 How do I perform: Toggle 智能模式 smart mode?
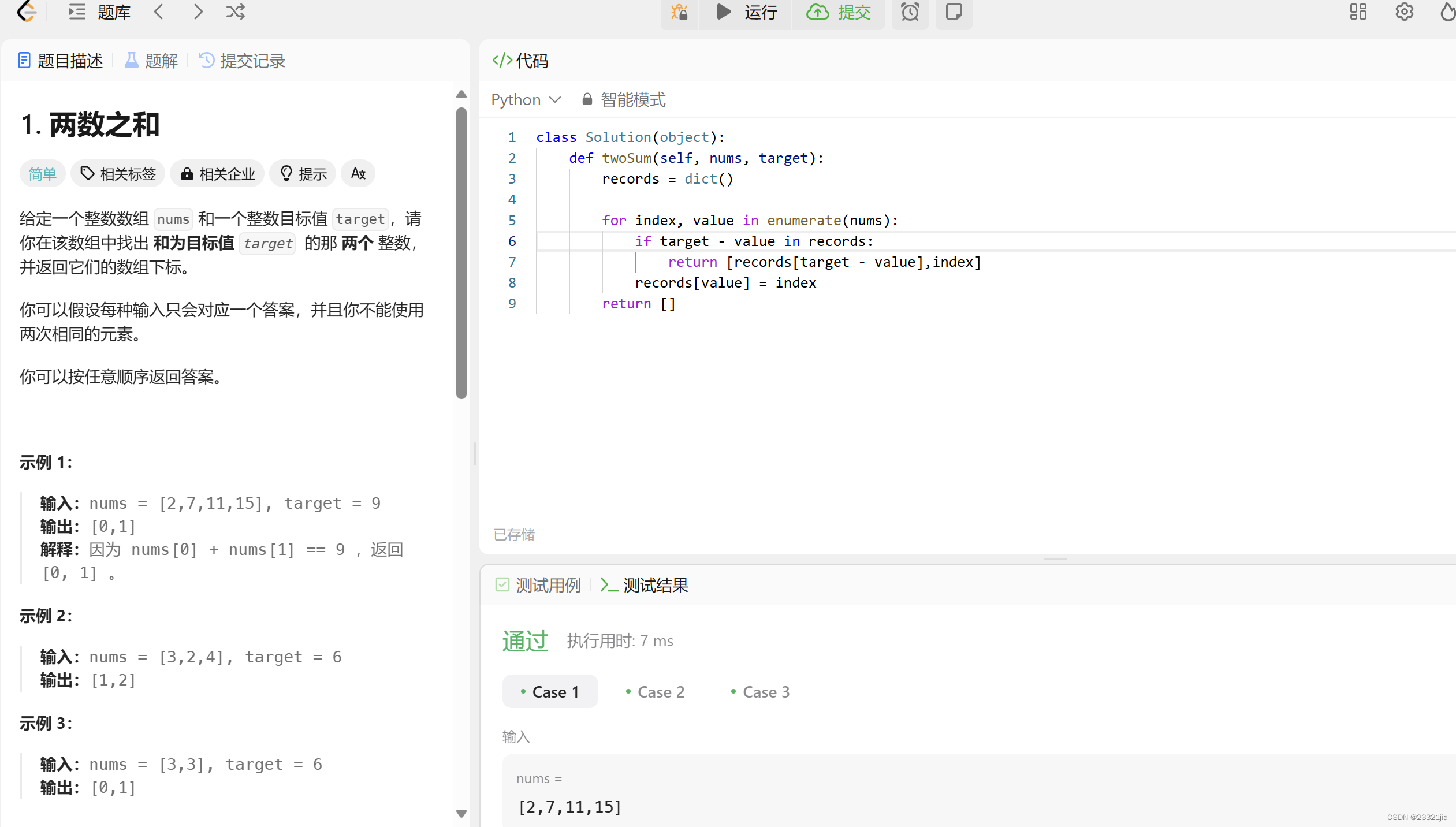tap(624, 100)
